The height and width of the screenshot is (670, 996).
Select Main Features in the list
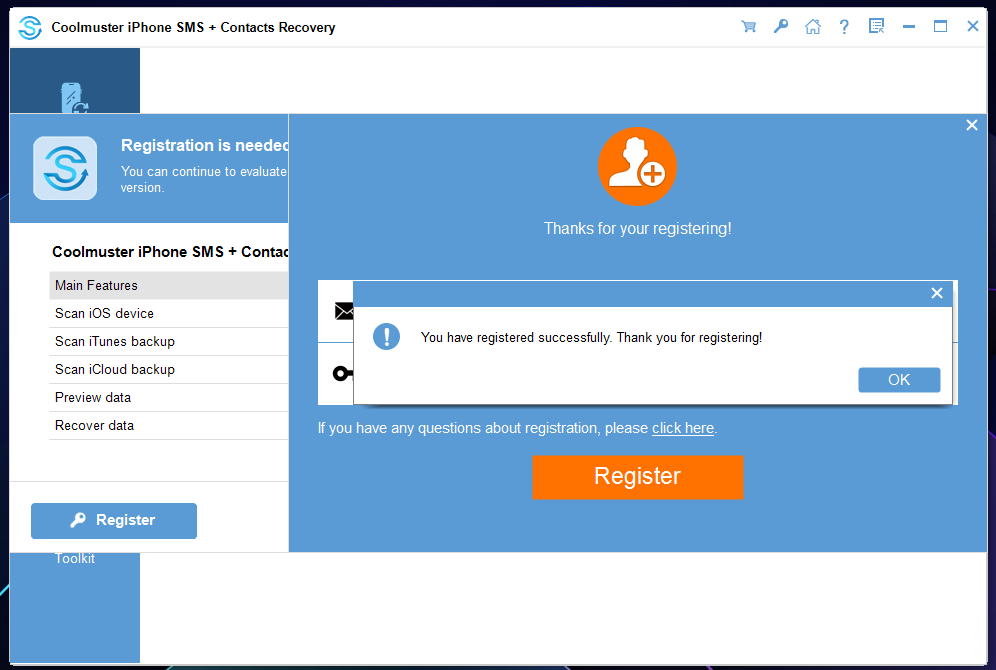168,286
